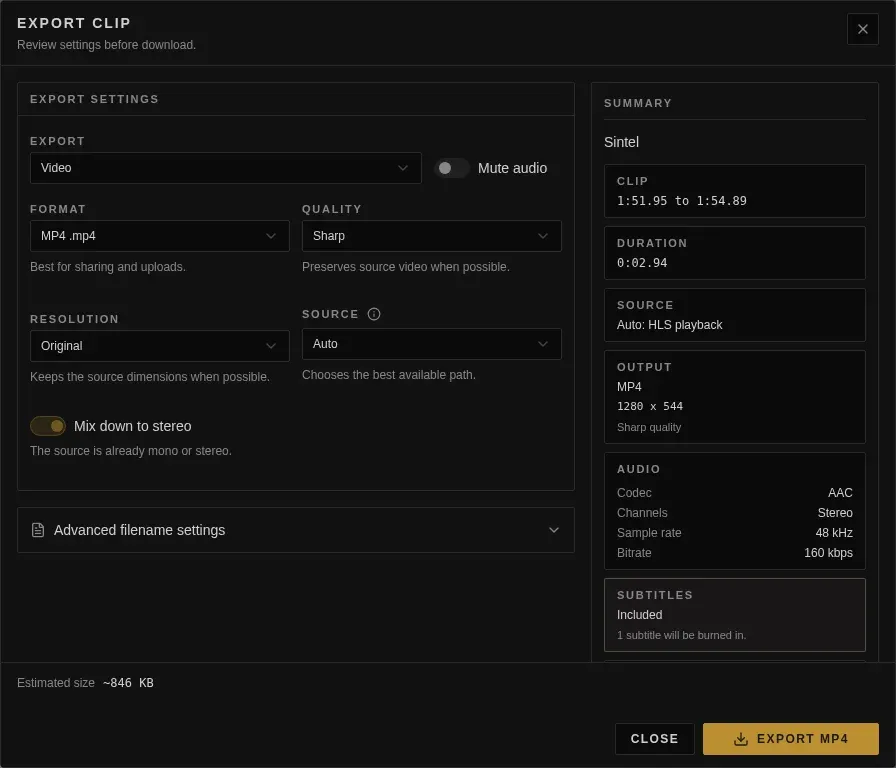Click the 160 kbps bitrate value
This screenshot has height=768, width=896.
point(828,553)
